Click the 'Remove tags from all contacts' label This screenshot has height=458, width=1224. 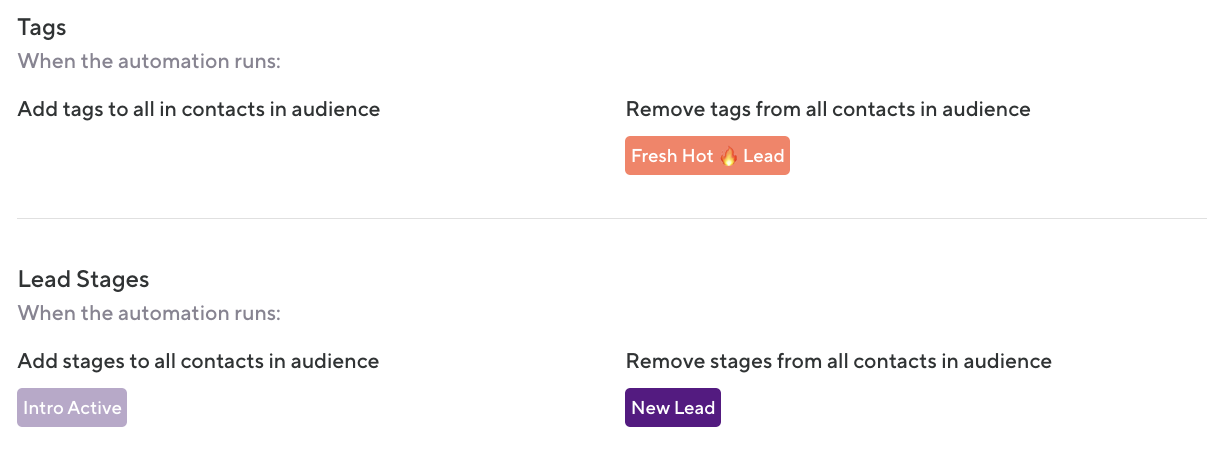(x=827, y=109)
